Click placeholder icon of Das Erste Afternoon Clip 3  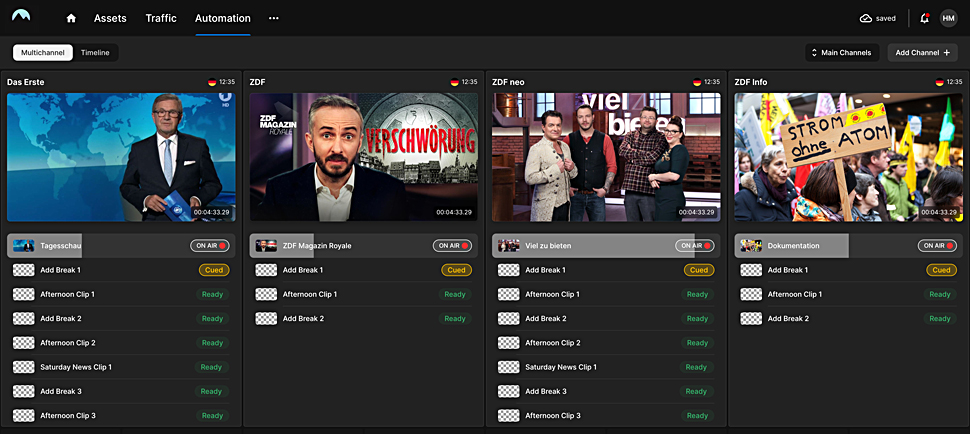click(x=24, y=415)
